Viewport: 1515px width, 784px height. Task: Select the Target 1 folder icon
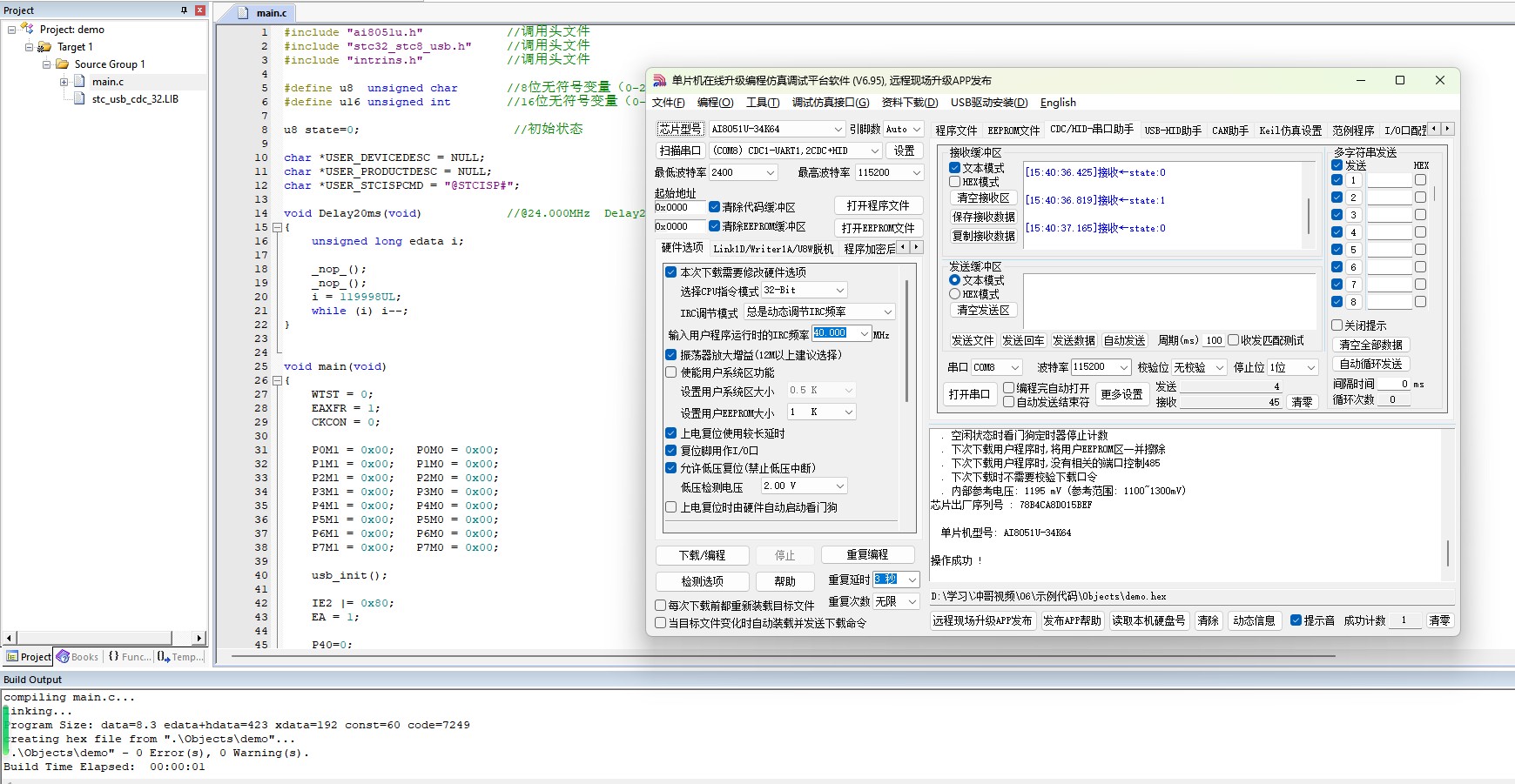coord(44,47)
